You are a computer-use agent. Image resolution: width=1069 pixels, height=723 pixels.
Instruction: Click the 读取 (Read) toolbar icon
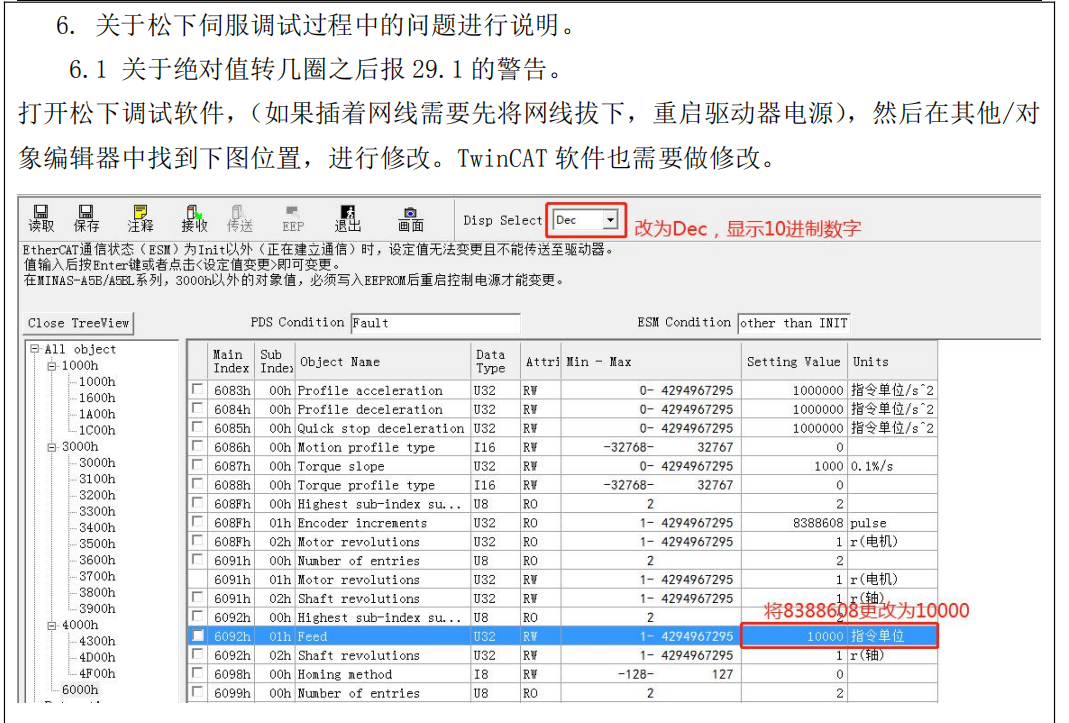(x=41, y=218)
